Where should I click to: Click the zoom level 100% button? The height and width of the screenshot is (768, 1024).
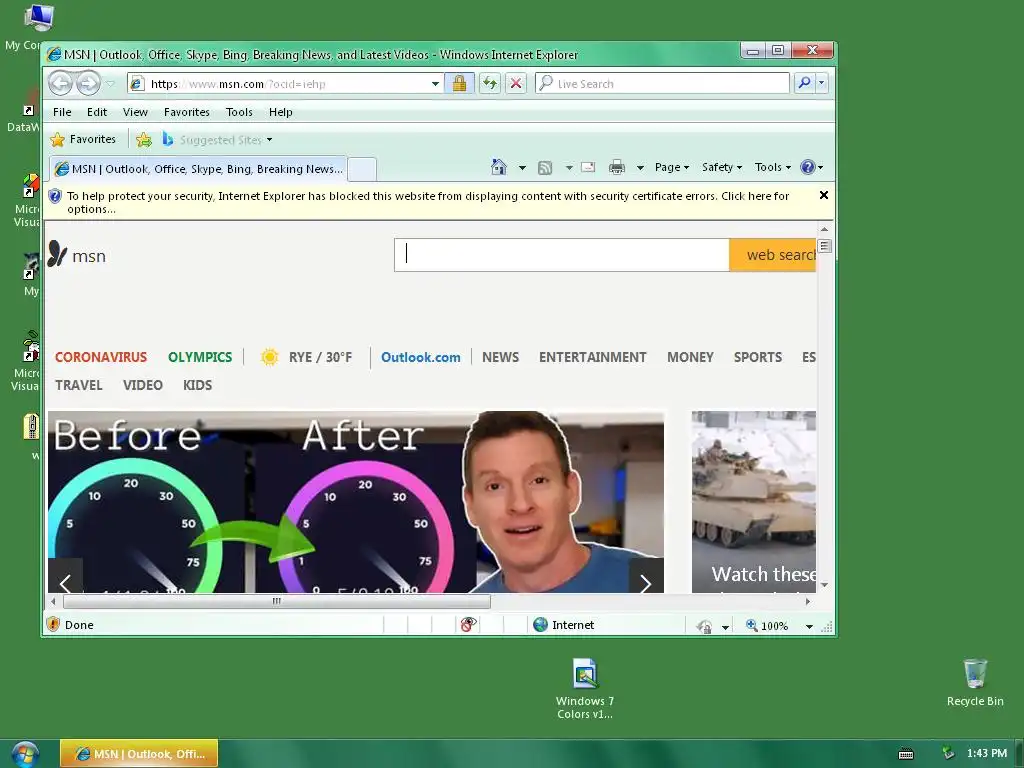767,626
